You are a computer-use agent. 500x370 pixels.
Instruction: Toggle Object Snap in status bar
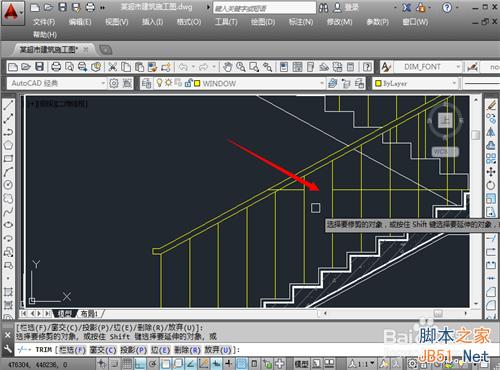point(166,364)
